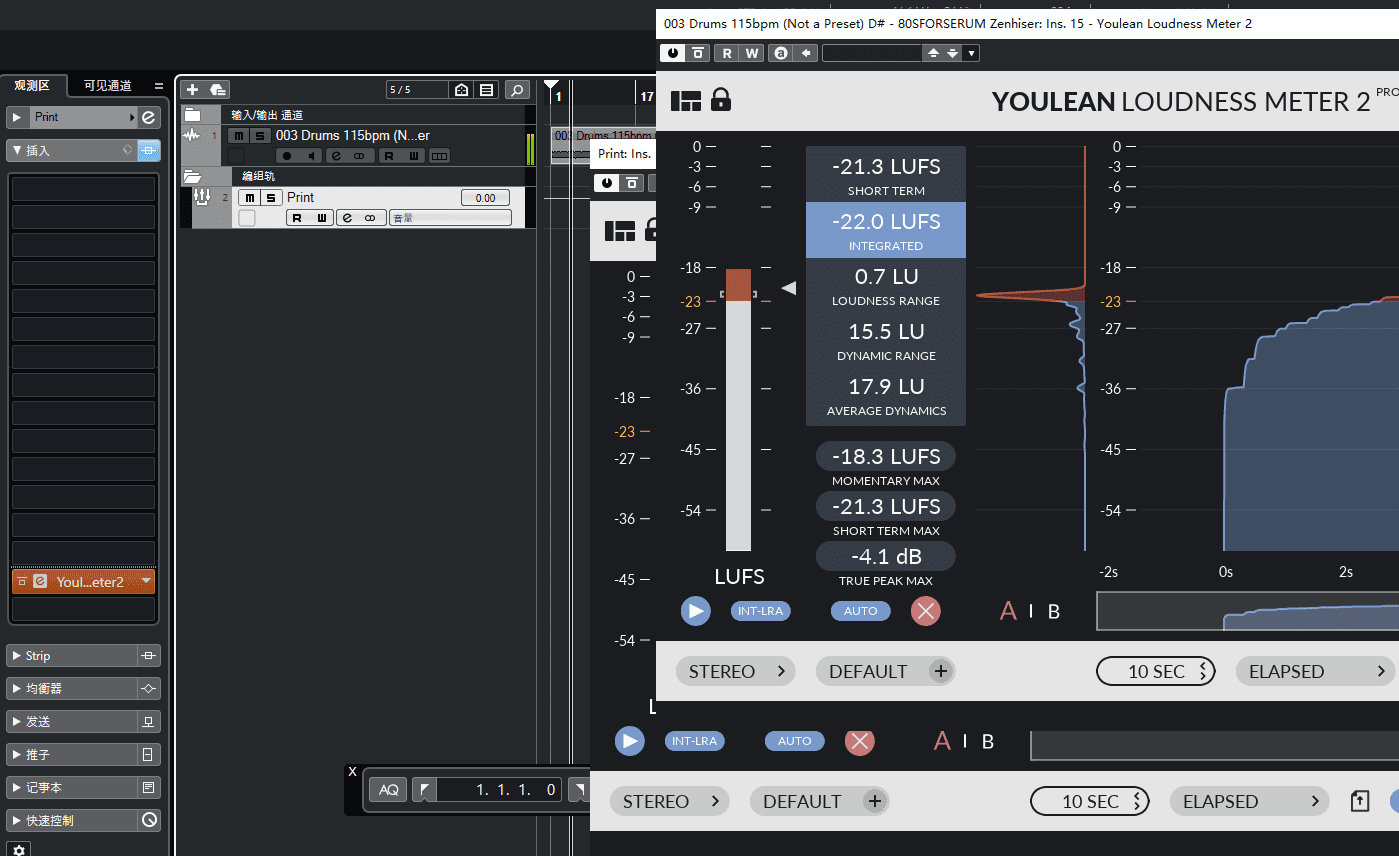Screen dimensions: 1399x856
Task: Click the True Peak Max -4.1 dB value
Action: [886, 556]
